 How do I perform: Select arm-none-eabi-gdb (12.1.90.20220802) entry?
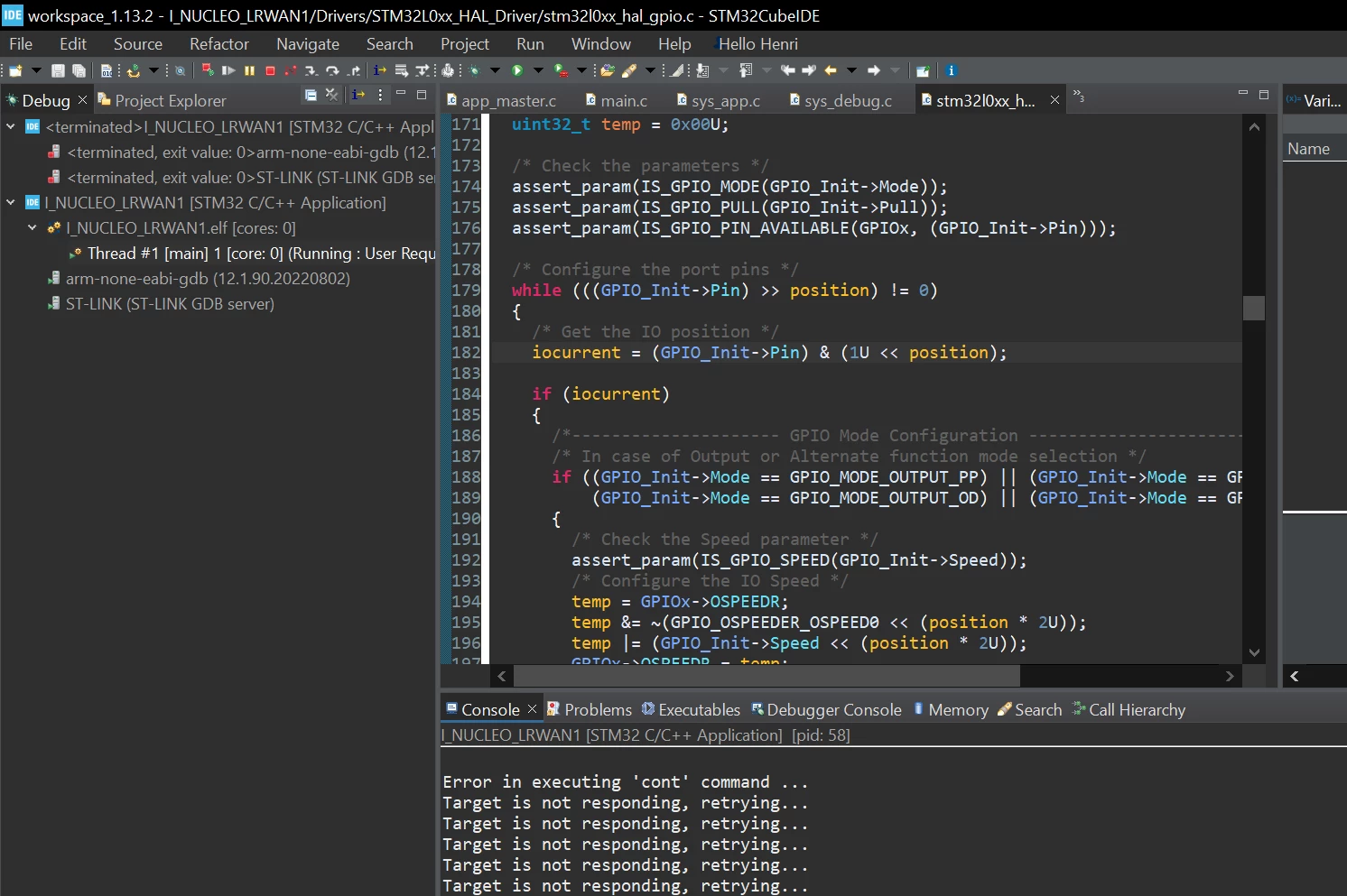point(199,279)
